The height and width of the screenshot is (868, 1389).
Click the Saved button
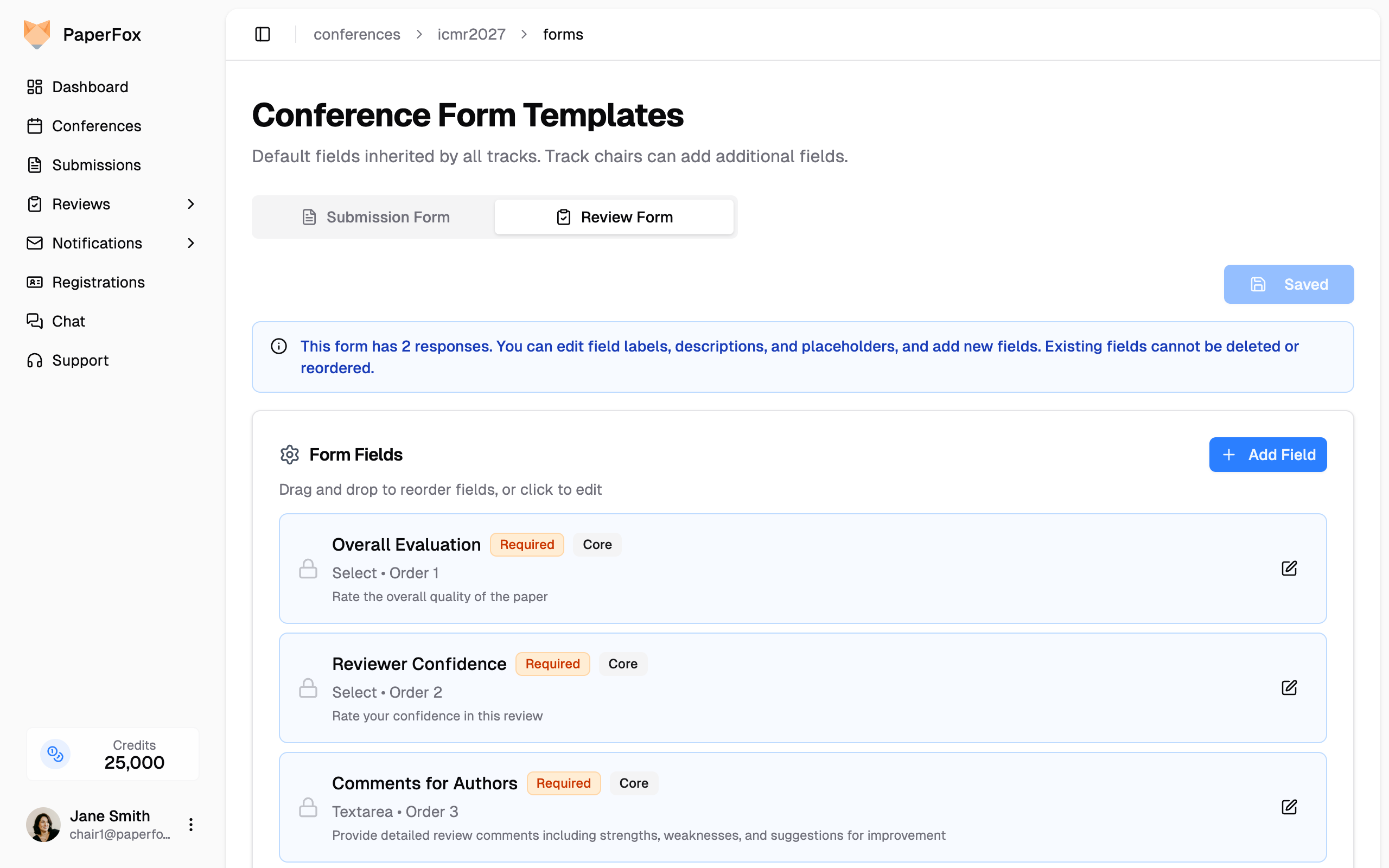pos(1288,284)
